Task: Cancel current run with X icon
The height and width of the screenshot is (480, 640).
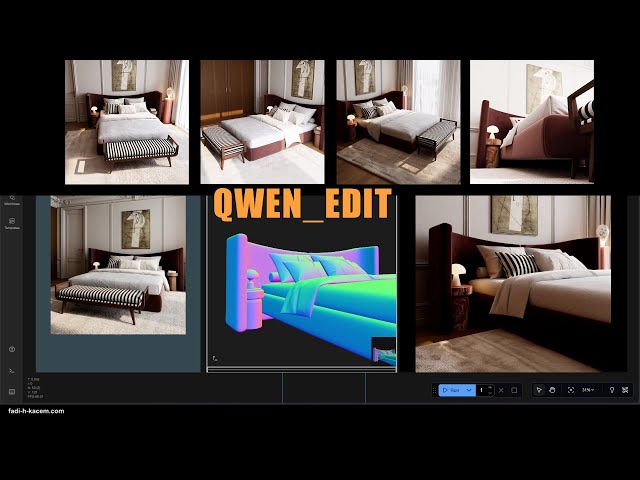Action: point(501,390)
